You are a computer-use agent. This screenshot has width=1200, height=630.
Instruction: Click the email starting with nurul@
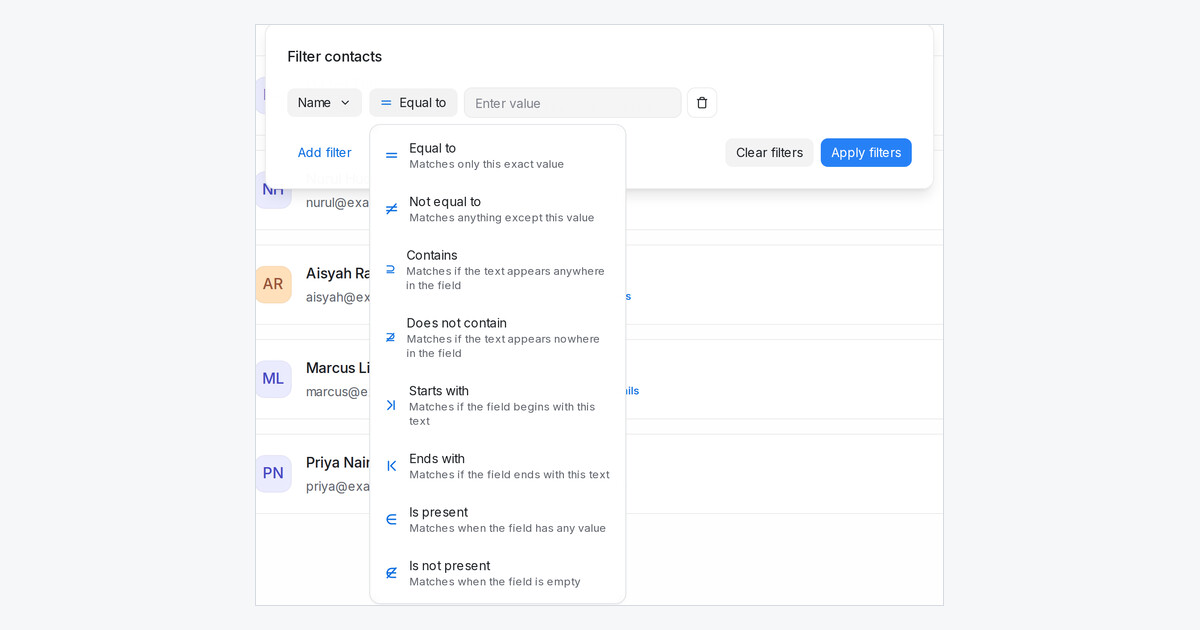[338, 202]
